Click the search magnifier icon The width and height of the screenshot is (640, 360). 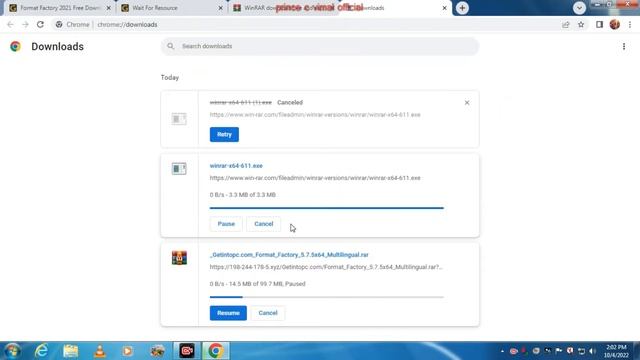[171, 46]
